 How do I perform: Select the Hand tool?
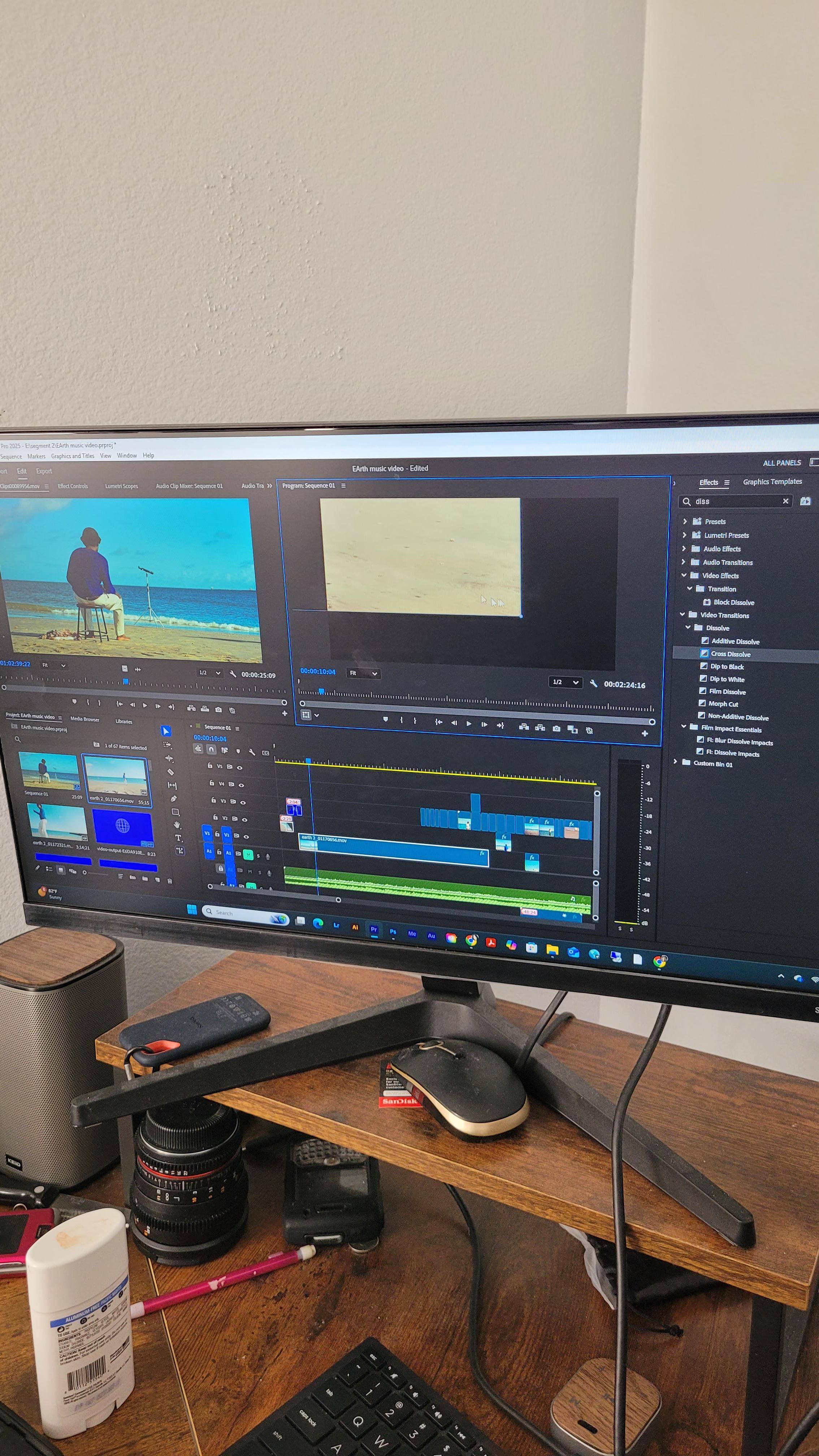(177, 825)
